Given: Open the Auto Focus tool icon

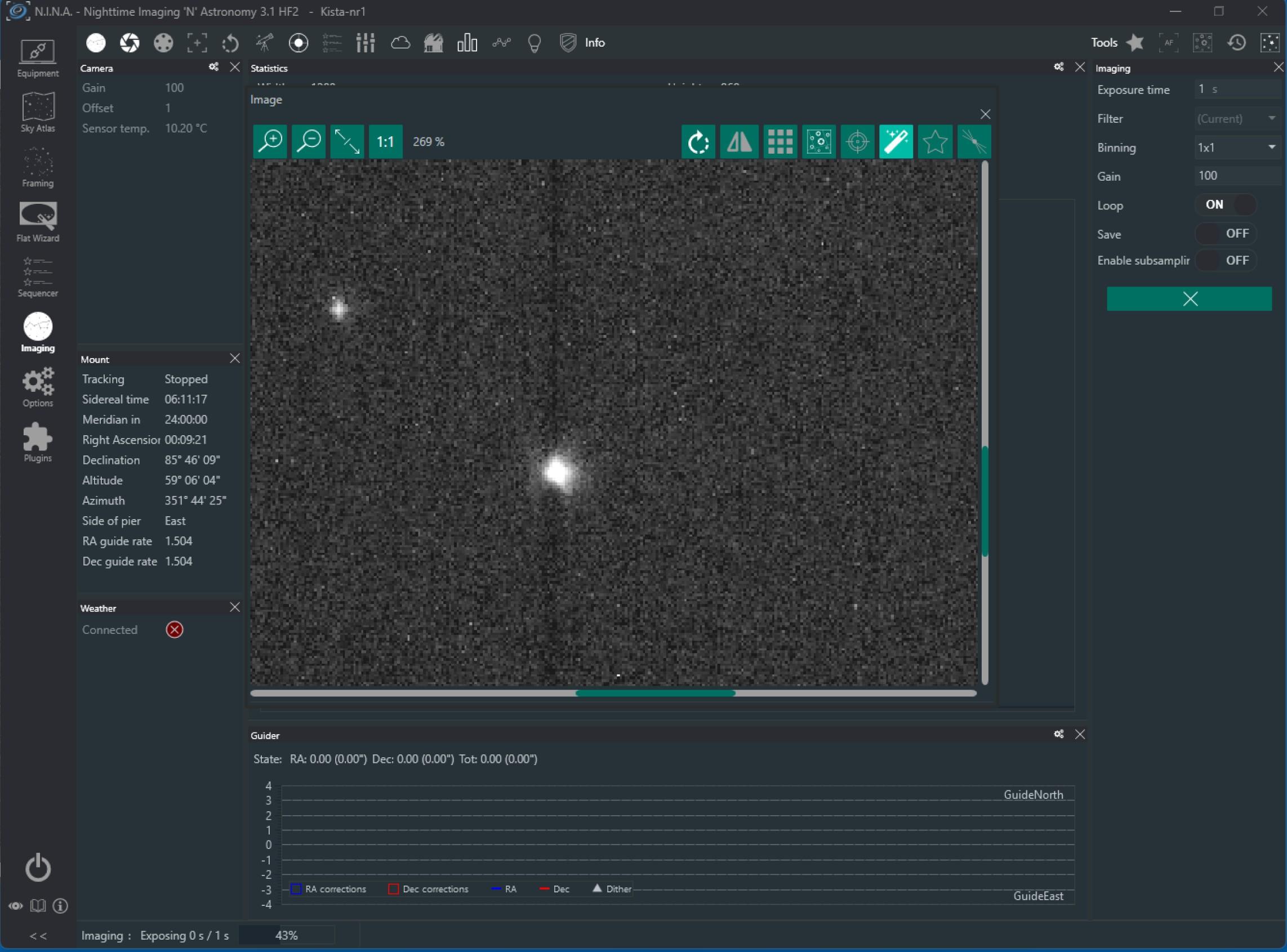Looking at the screenshot, I should click(1169, 43).
